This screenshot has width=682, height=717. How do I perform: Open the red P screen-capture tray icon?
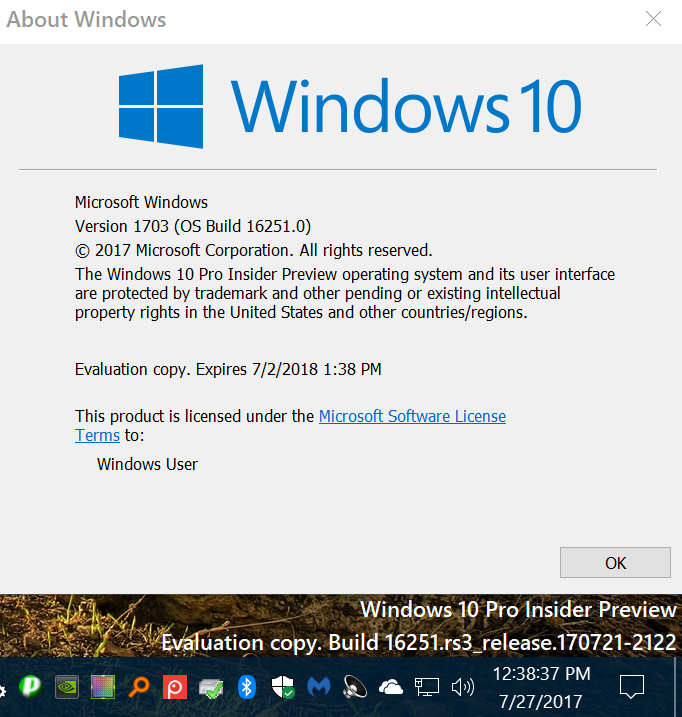175,687
